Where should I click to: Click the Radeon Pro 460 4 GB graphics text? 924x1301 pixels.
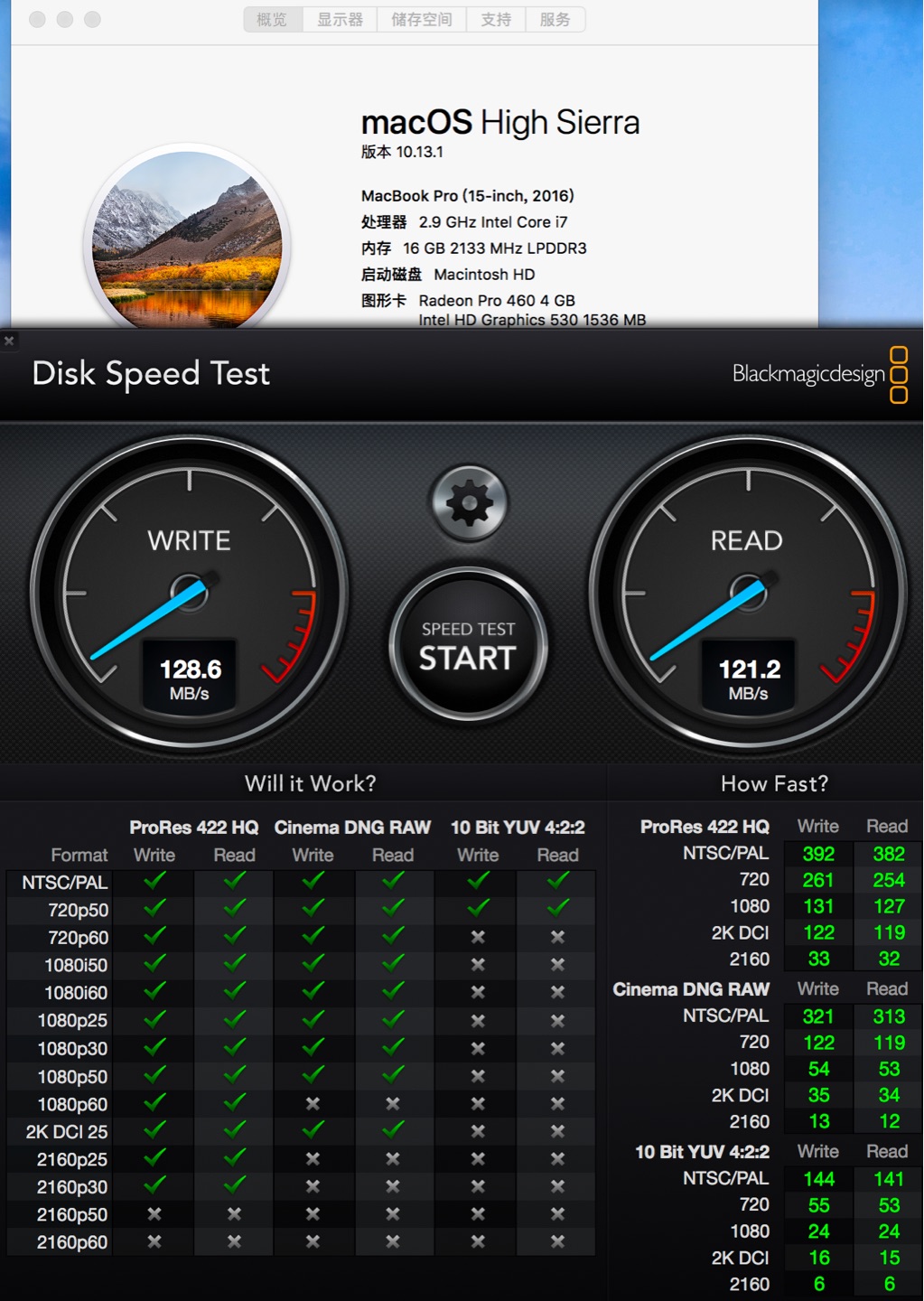click(497, 301)
